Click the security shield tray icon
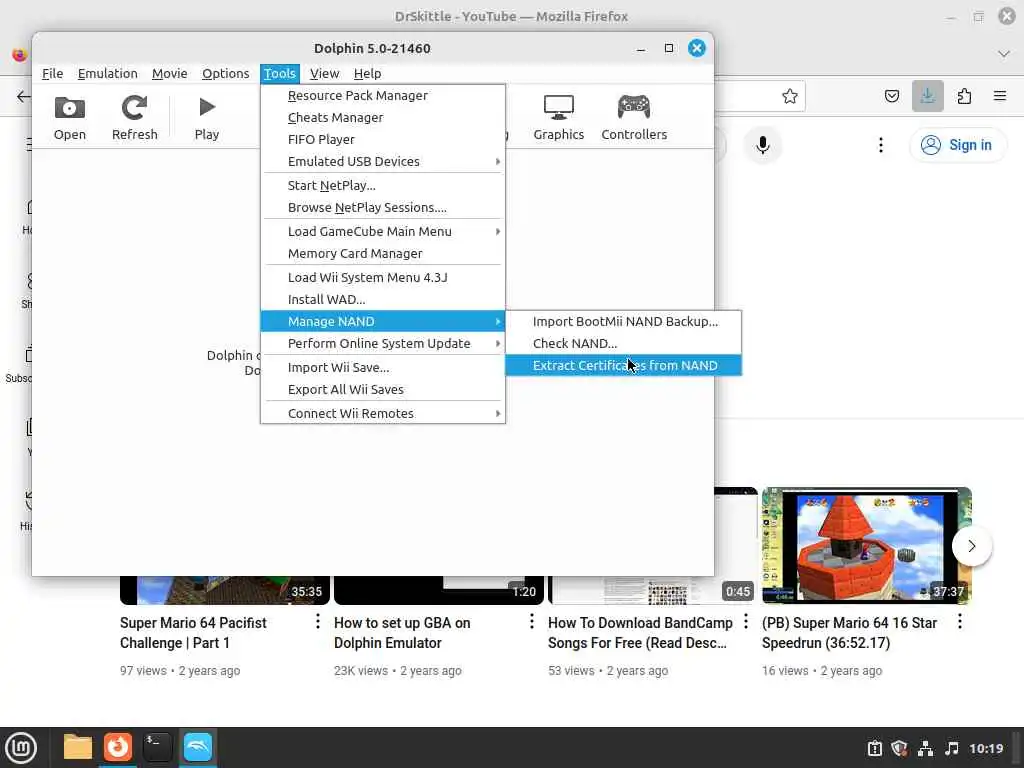The height and width of the screenshot is (768, 1024). point(900,748)
